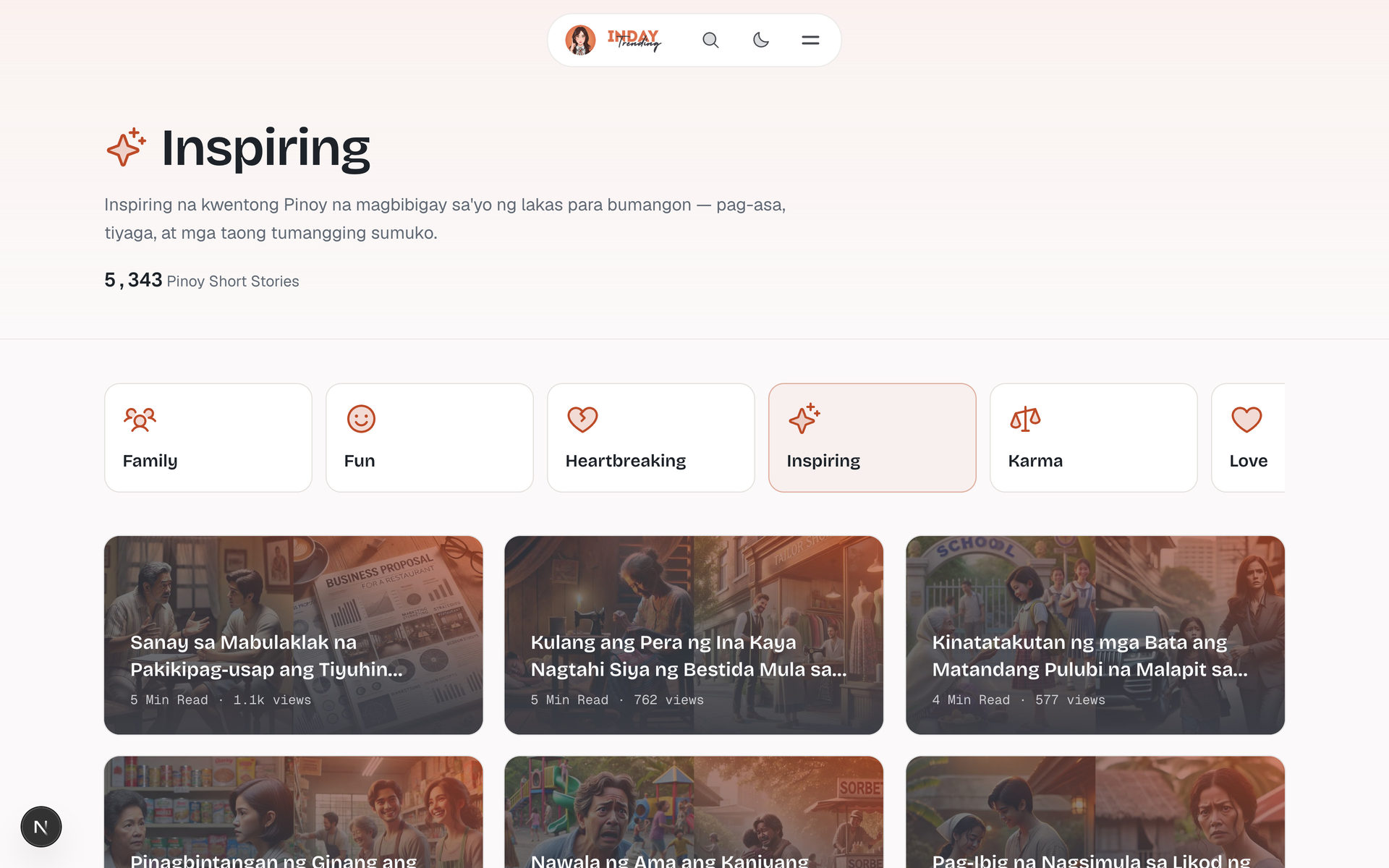Click '5 Min Read · 1.1k views' text

(x=221, y=700)
